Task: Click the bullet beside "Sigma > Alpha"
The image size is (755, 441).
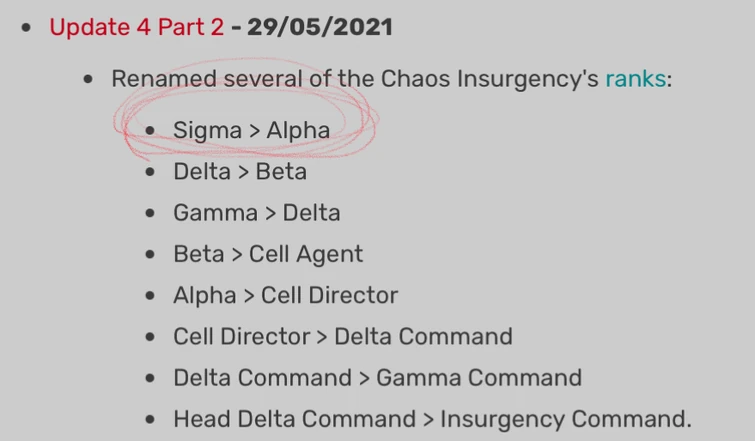Action: (151, 131)
